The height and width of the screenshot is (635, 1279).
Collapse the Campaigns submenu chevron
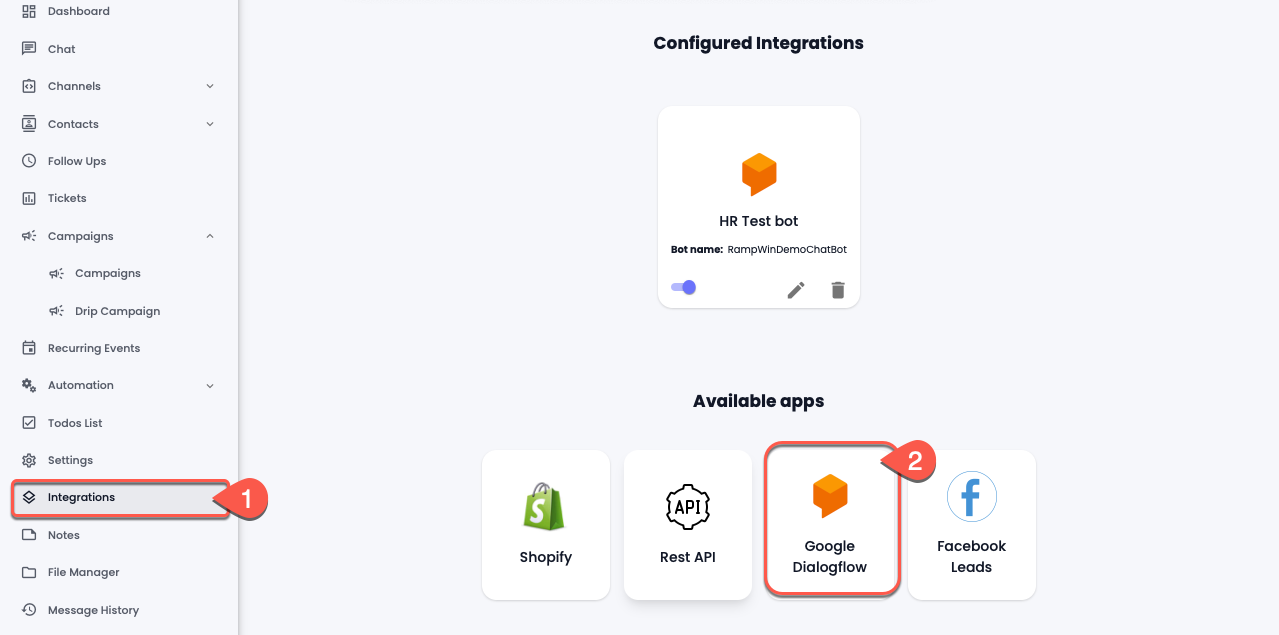tap(210, 236)
